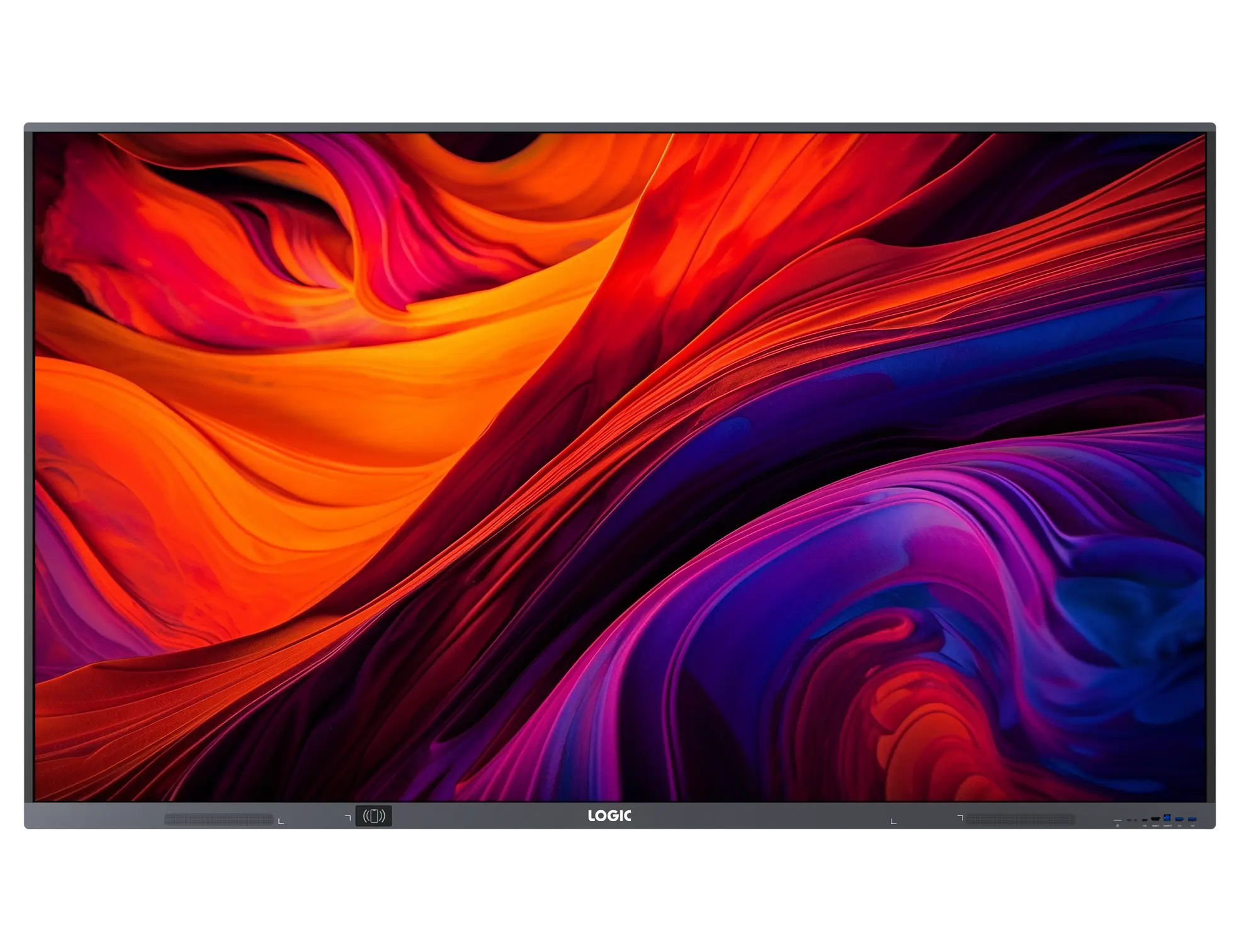The height and width of the screenshot is (952, 1239).
Task: Click the corner mark right of the left speaker
Action: click(281, 821)
